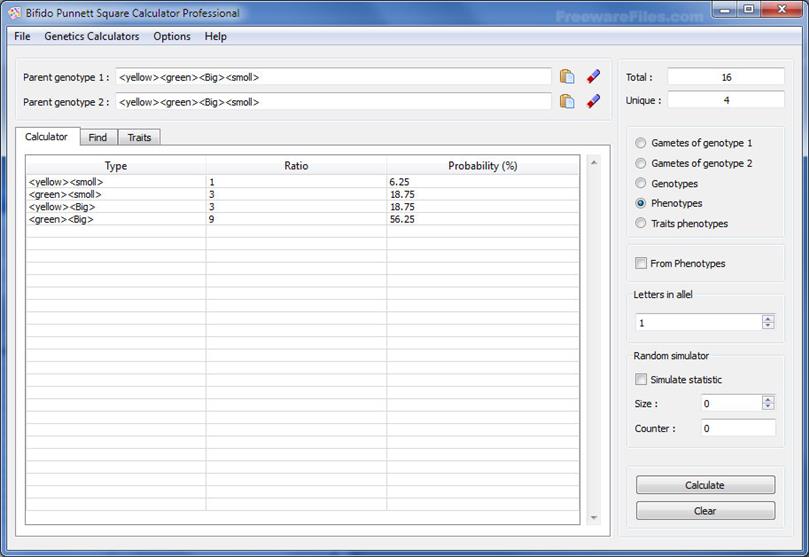Viewport: 809px width, 557px height.
Task: Select Gametes of genotype 1 radio
Action: click(640, 143)
